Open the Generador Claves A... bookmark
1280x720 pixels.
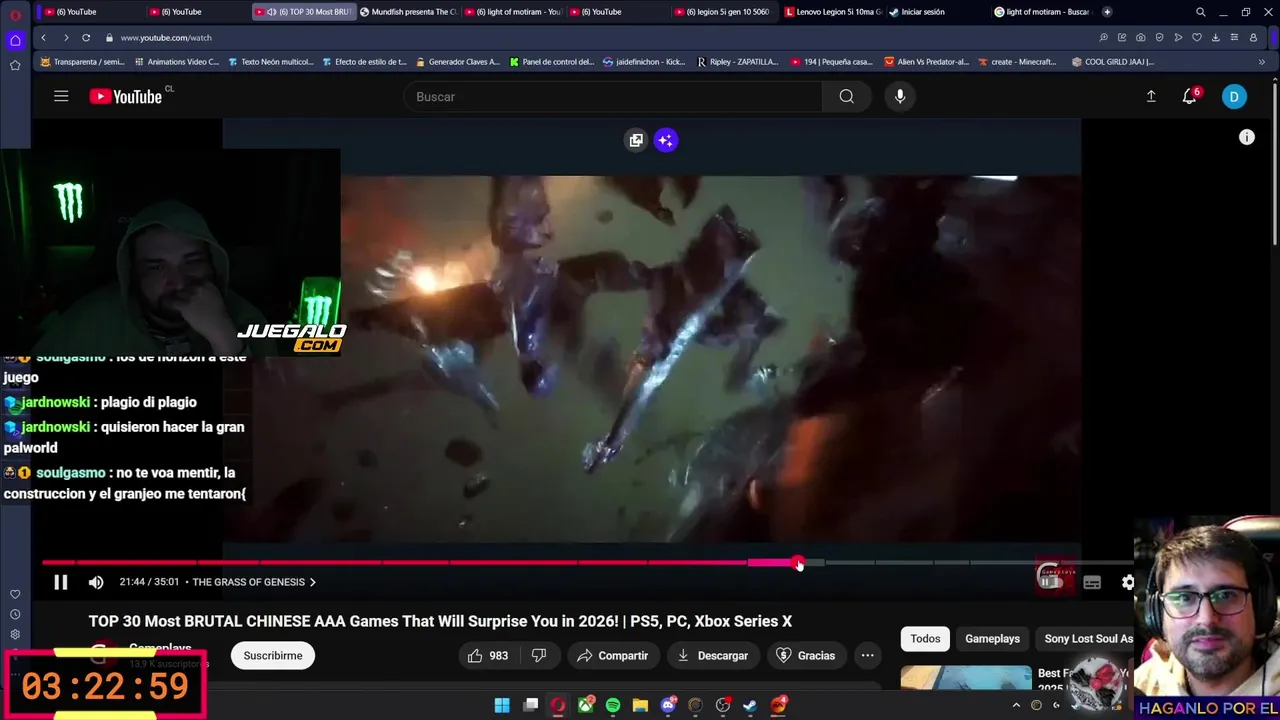457,62
